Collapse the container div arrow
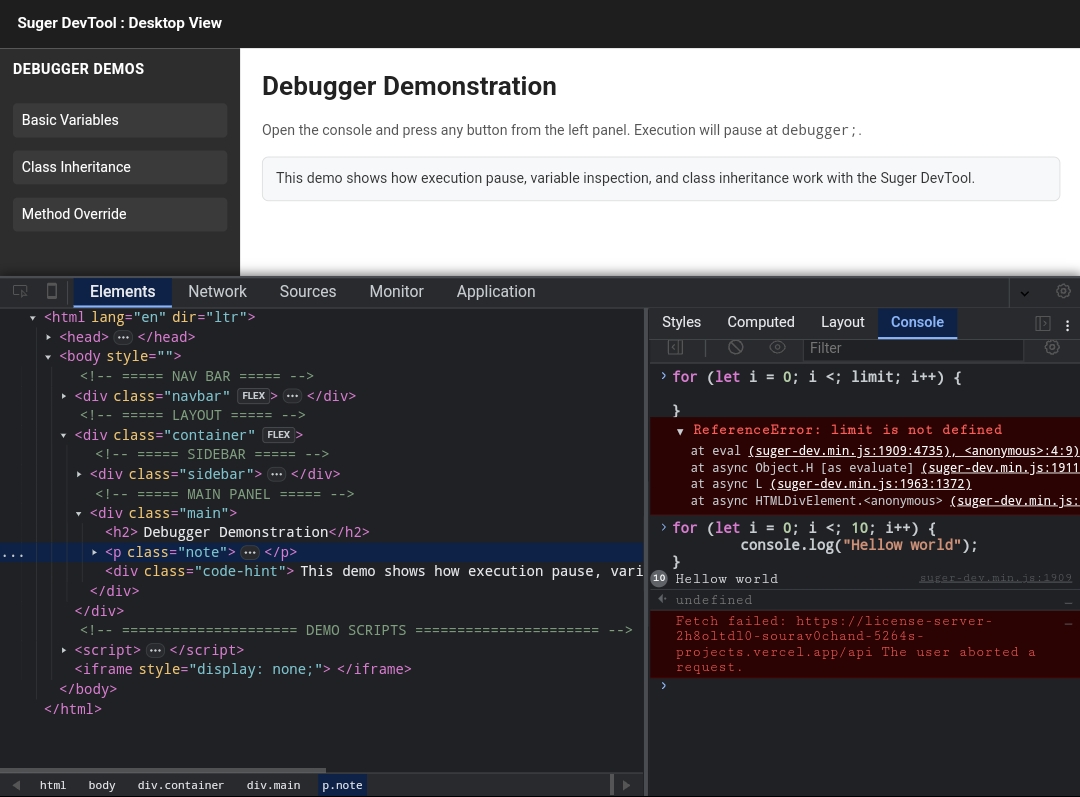The width and height of the screenshot is (1080, 797). (x=63, y=435)
